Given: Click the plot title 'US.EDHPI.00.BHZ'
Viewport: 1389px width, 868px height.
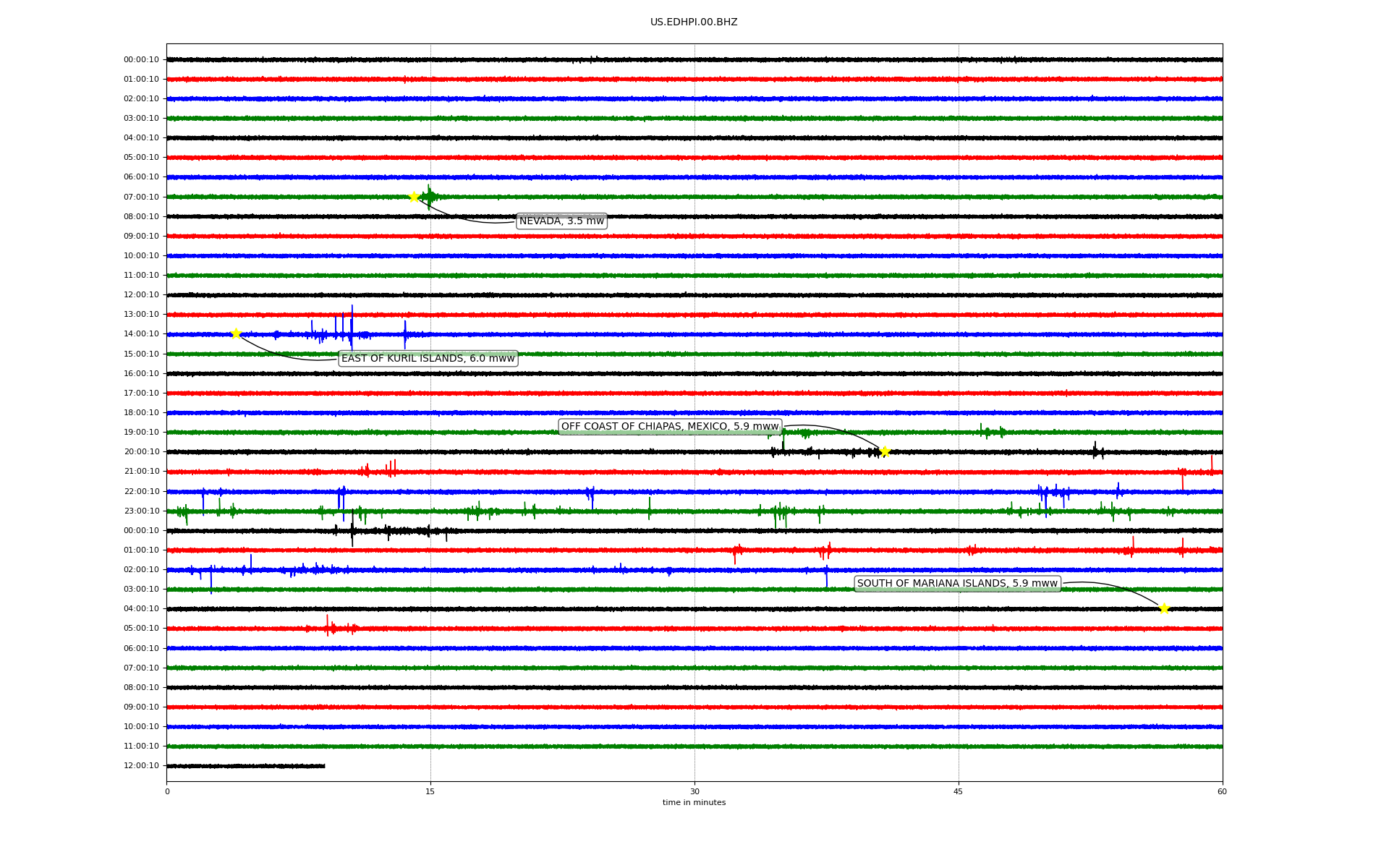Looking at the screenshot, I should [694, 22].
